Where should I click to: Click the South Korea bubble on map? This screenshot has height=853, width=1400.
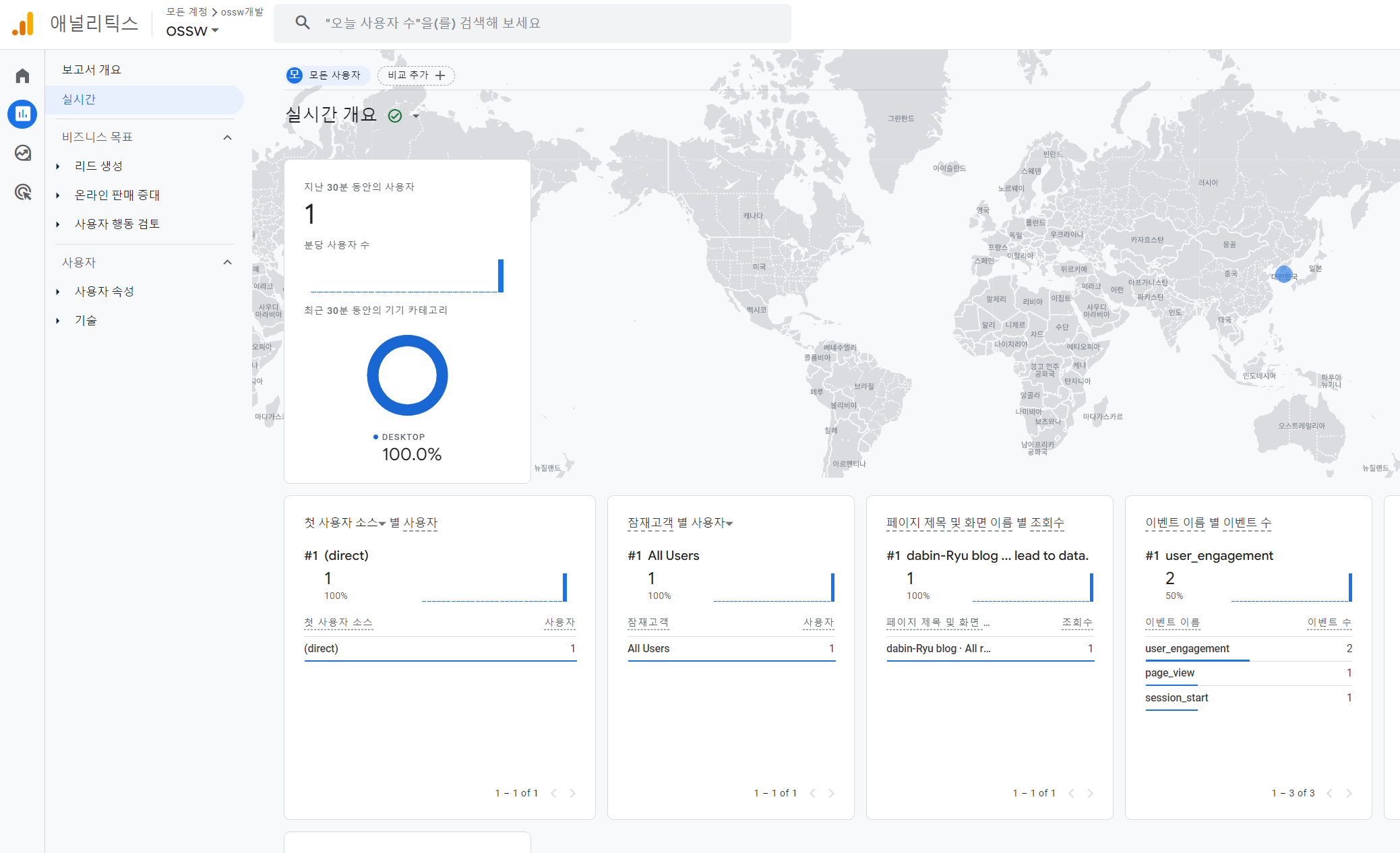click(x=1283, y=275)
